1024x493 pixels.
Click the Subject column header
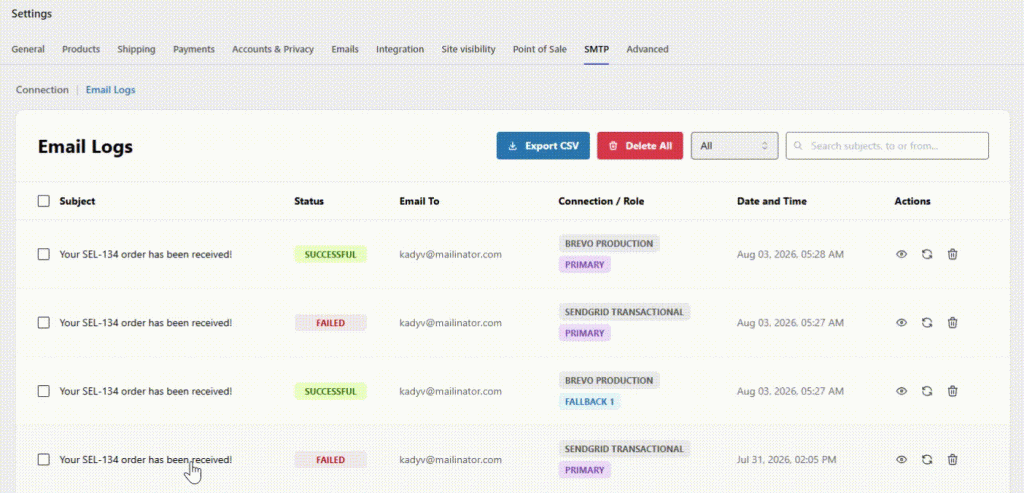point(77,201)
